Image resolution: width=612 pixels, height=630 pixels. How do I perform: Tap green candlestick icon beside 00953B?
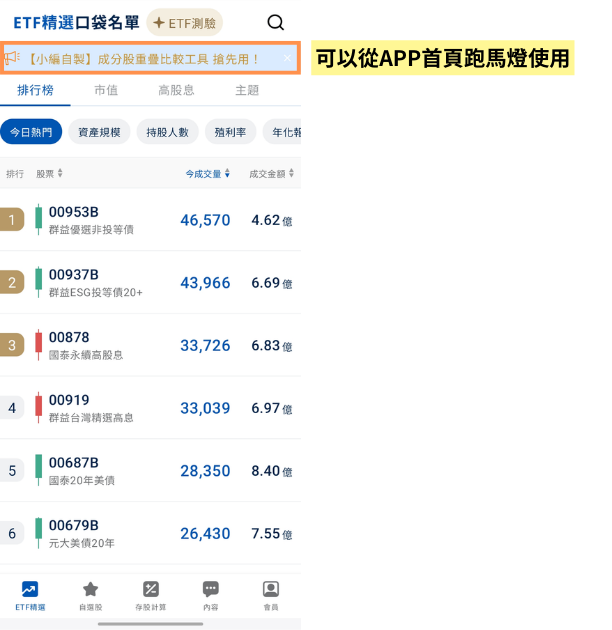coord(39,219)
